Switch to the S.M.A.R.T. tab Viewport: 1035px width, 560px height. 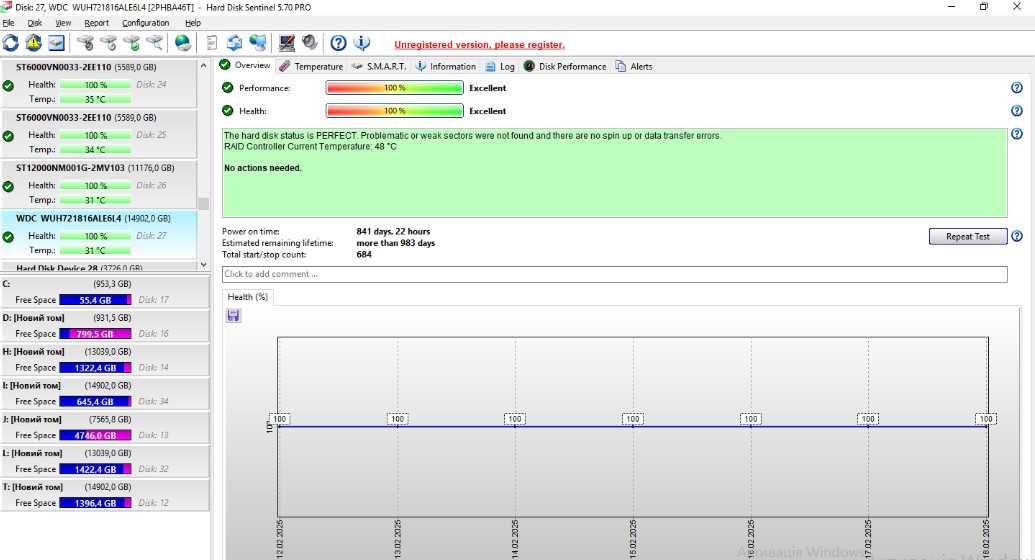[379, 66]
